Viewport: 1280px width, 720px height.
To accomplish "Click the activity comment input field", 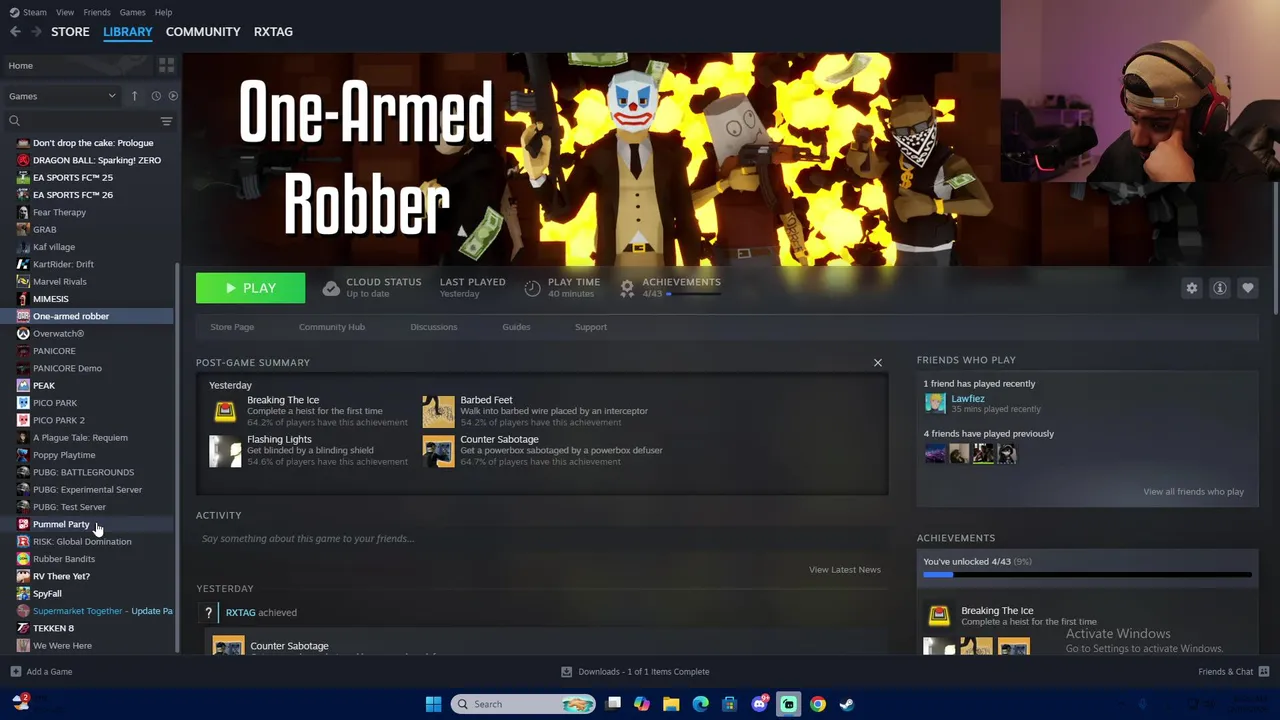I will pyautogui.click(x=540, y=539).
